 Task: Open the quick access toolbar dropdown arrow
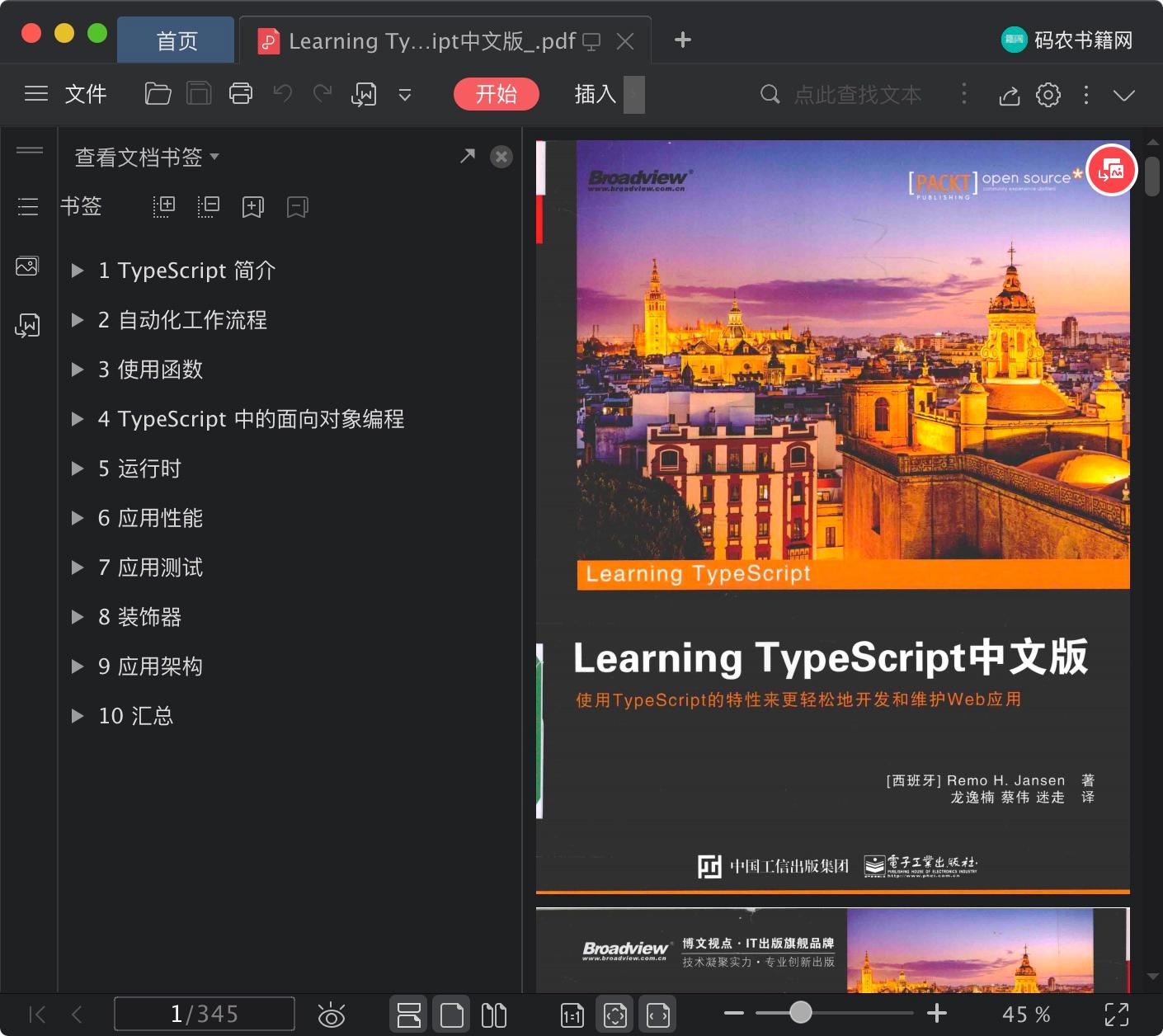(405, 95)
